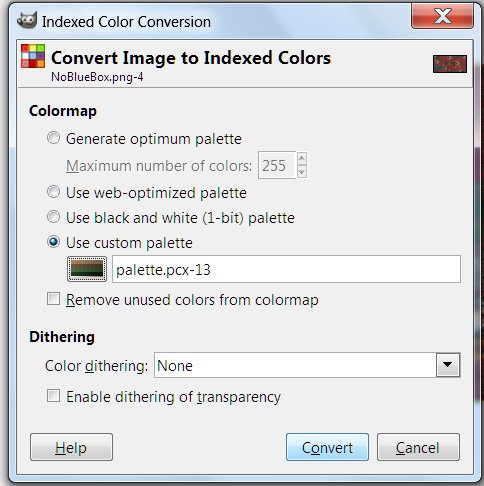Click the Color dithering None combo box
The width and height of the screenshot is (484, 486).
pos(307,365)
